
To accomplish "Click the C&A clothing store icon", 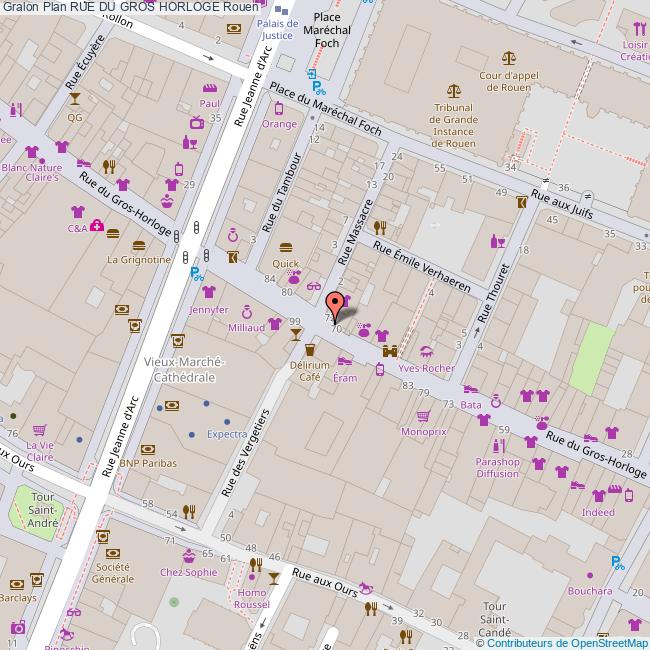I will click(77, 212).
